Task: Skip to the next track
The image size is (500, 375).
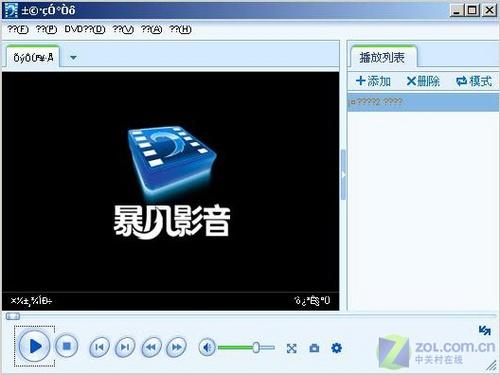Action: pyautogui.click(x=125, y=347)
